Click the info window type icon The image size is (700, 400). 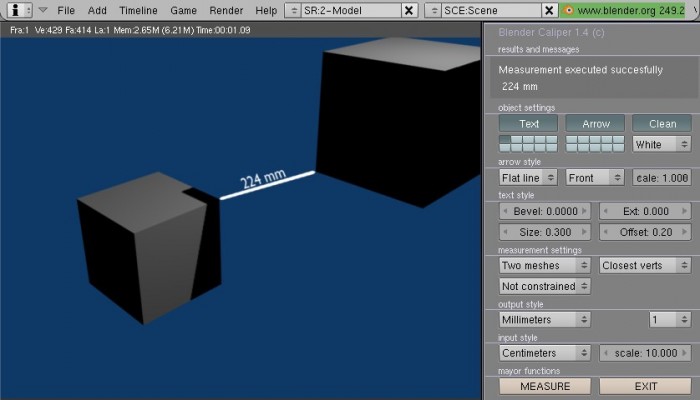[x=14, y=9]
